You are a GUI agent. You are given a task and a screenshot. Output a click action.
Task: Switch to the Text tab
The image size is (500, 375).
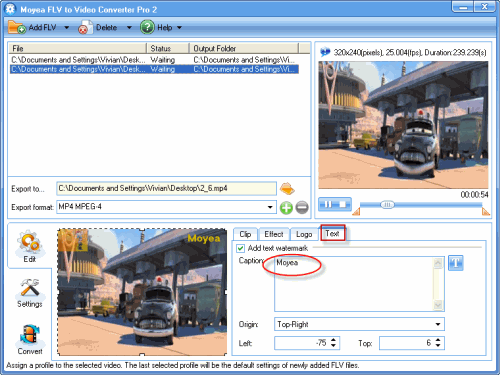click(x=332, y=233)
